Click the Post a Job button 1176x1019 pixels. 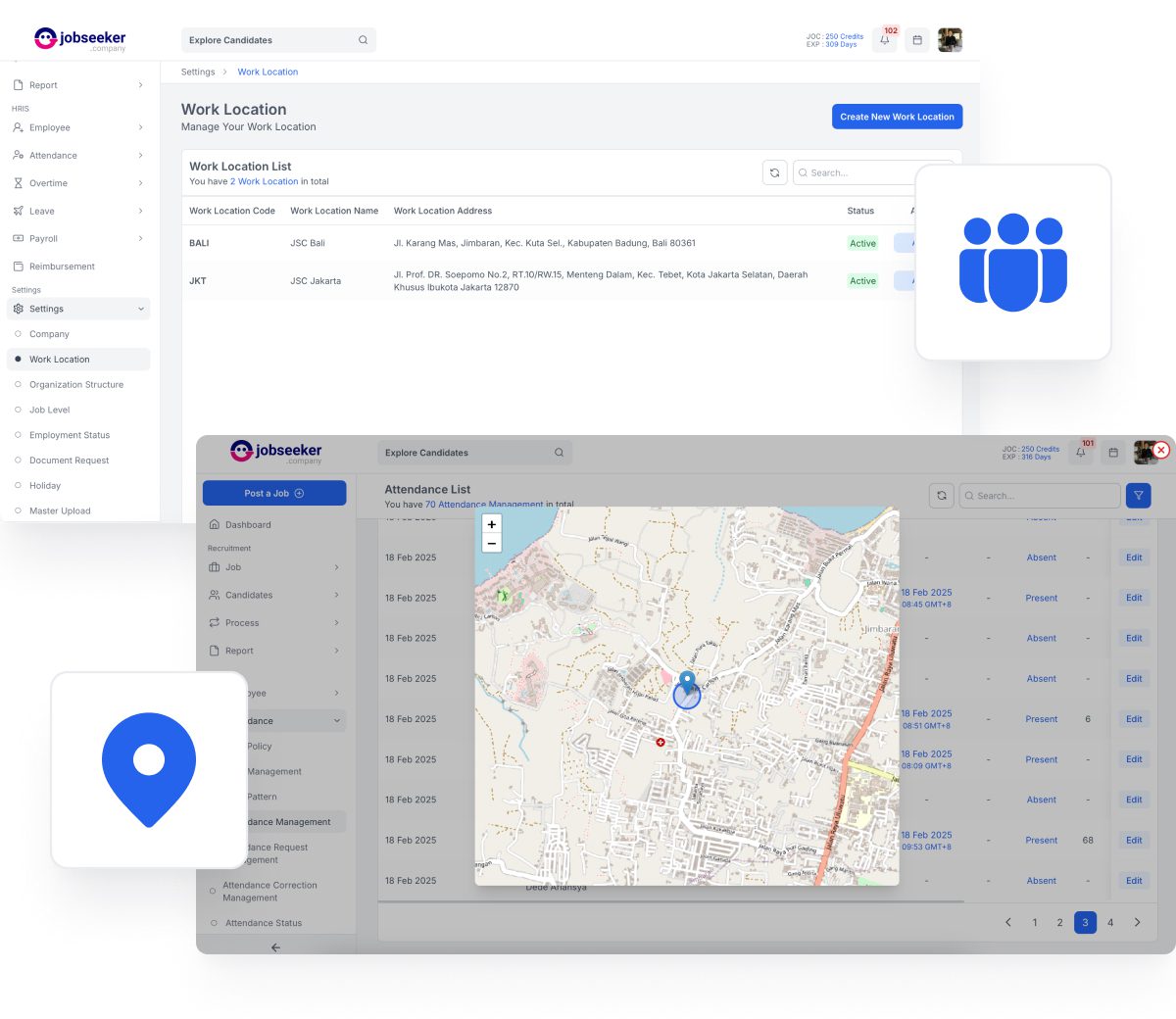pyautogui.click(x=274, y=493)
